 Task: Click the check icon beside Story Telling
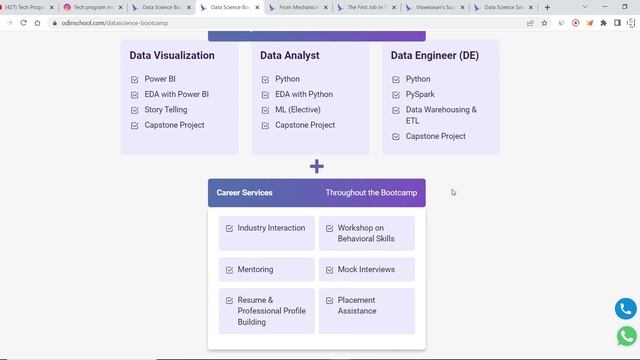pyautogui.click(x=135, y=110)
